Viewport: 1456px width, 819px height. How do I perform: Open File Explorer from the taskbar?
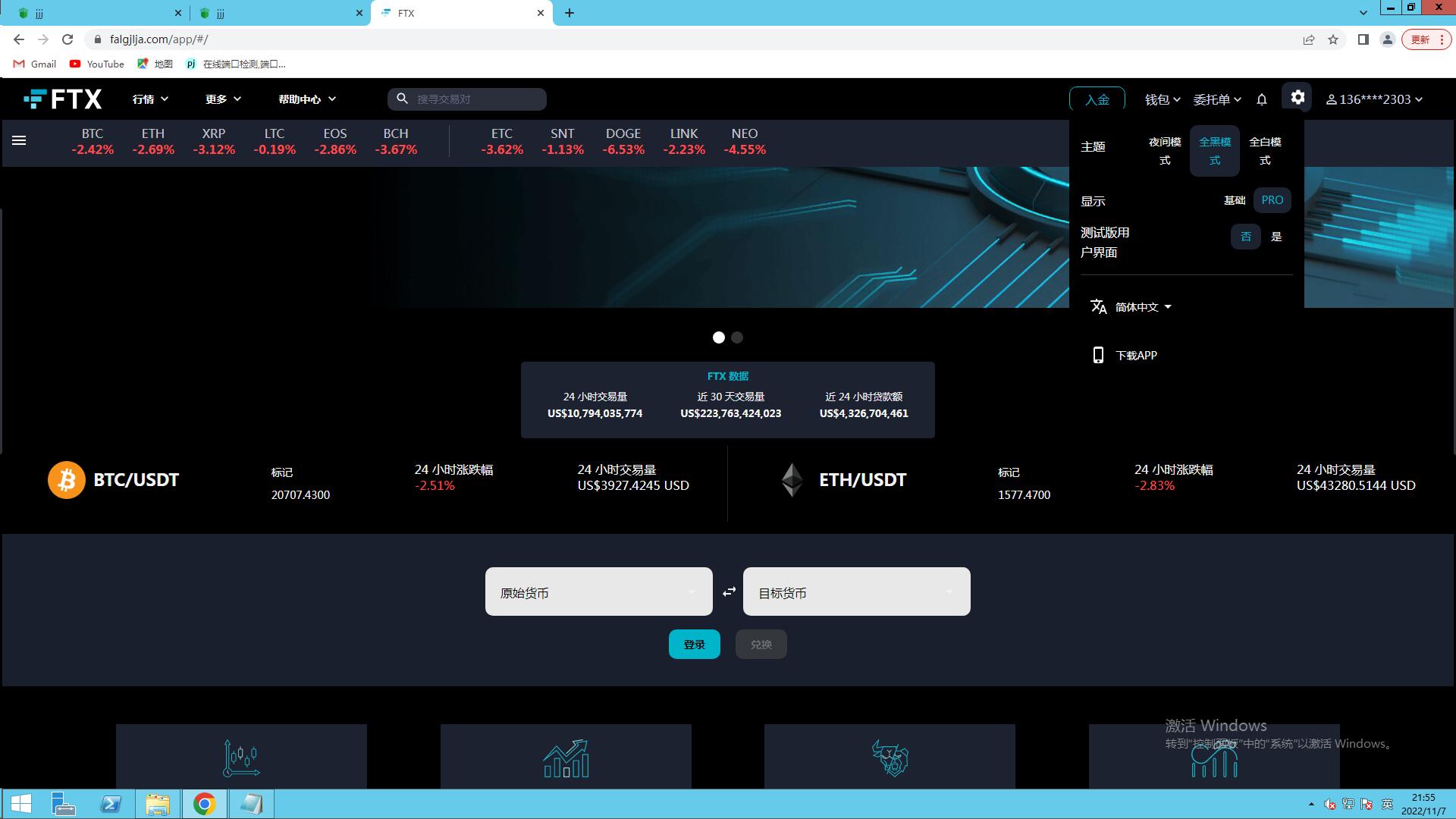pyautogui.click(x=158, y=804)
